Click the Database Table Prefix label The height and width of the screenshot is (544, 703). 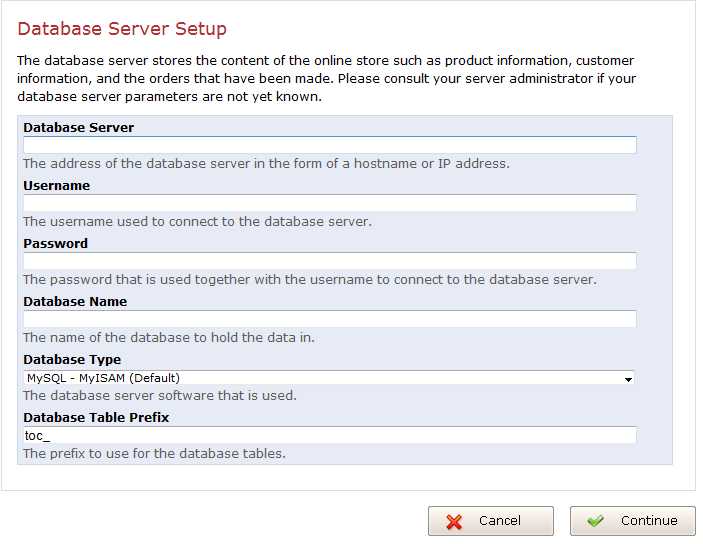tap(96, 417)
